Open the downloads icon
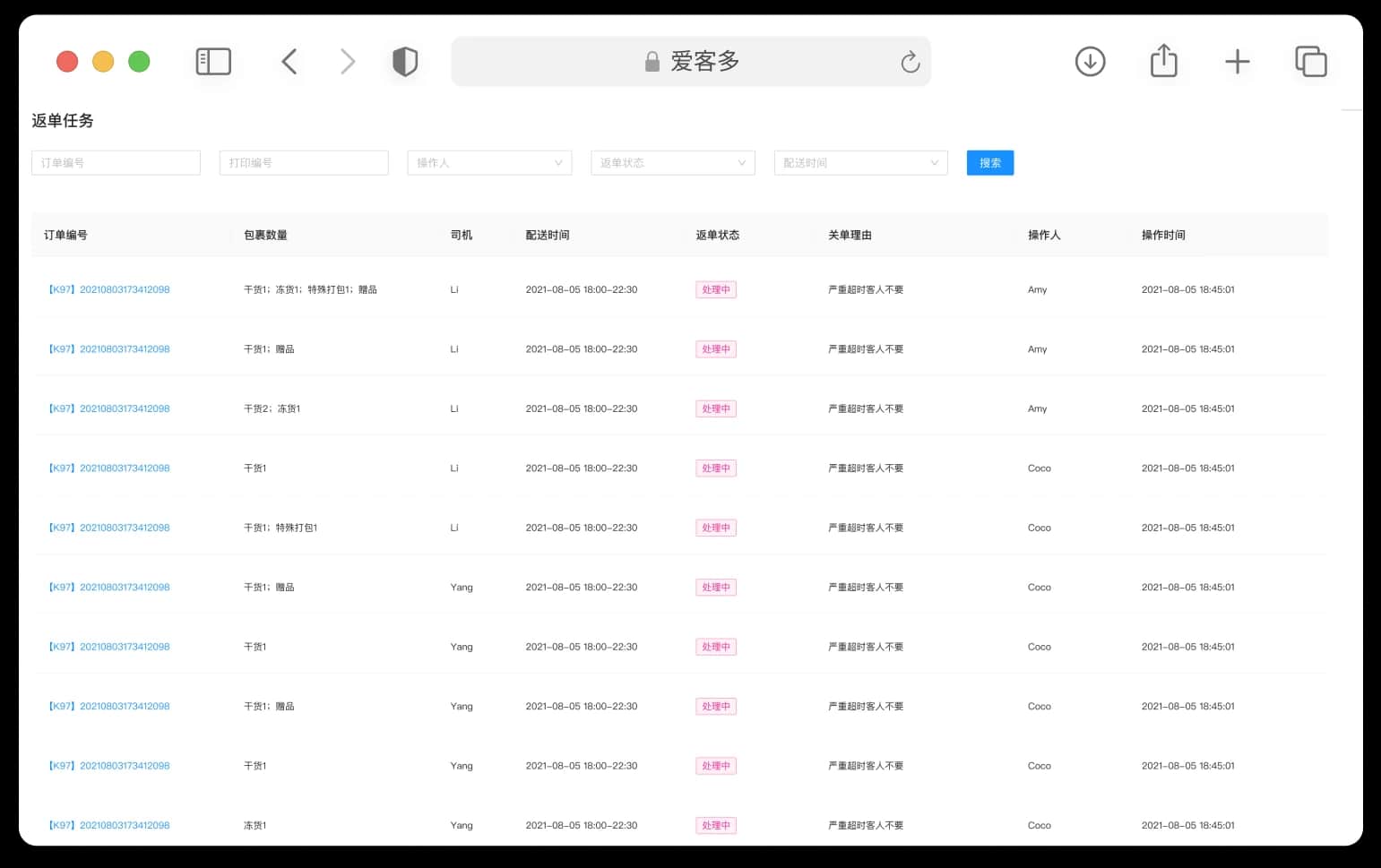 pyautogui.click(x=1090, y=62)
